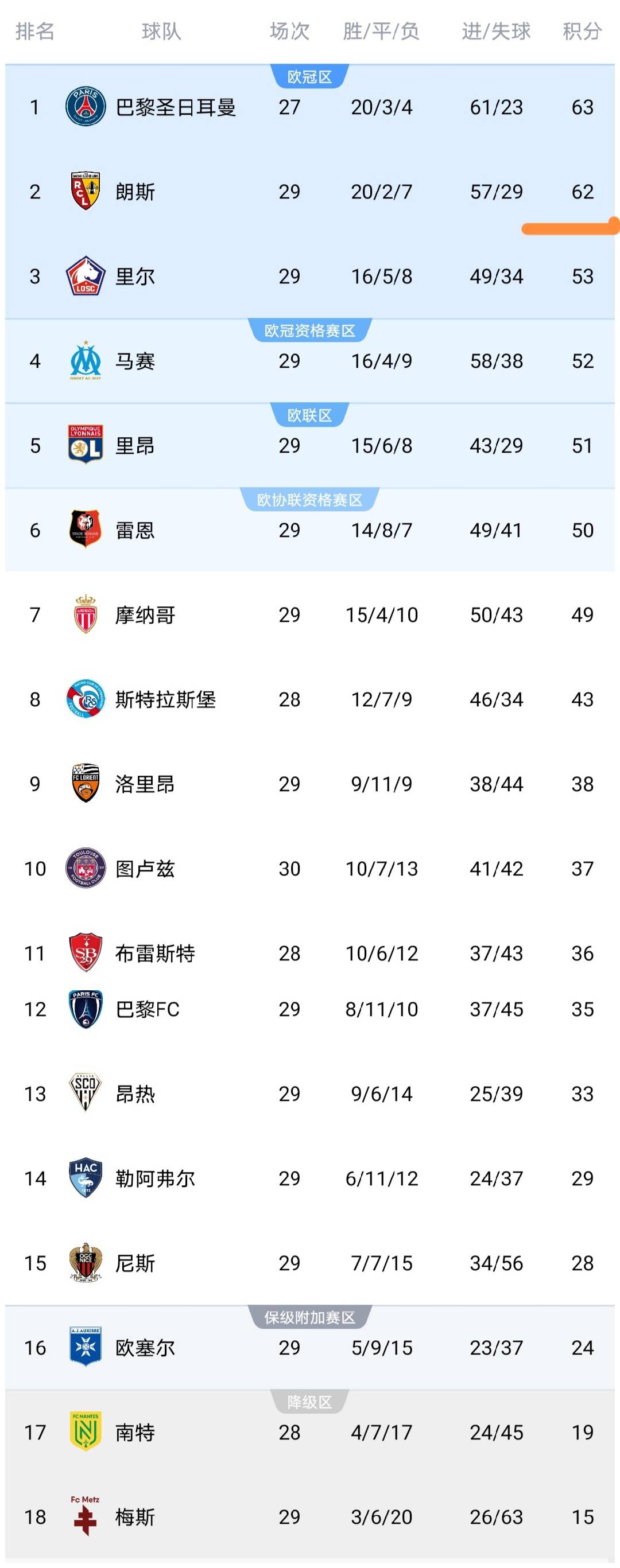
Task: Select the HAC Le Havre badge
Action: pos(86,1178)
